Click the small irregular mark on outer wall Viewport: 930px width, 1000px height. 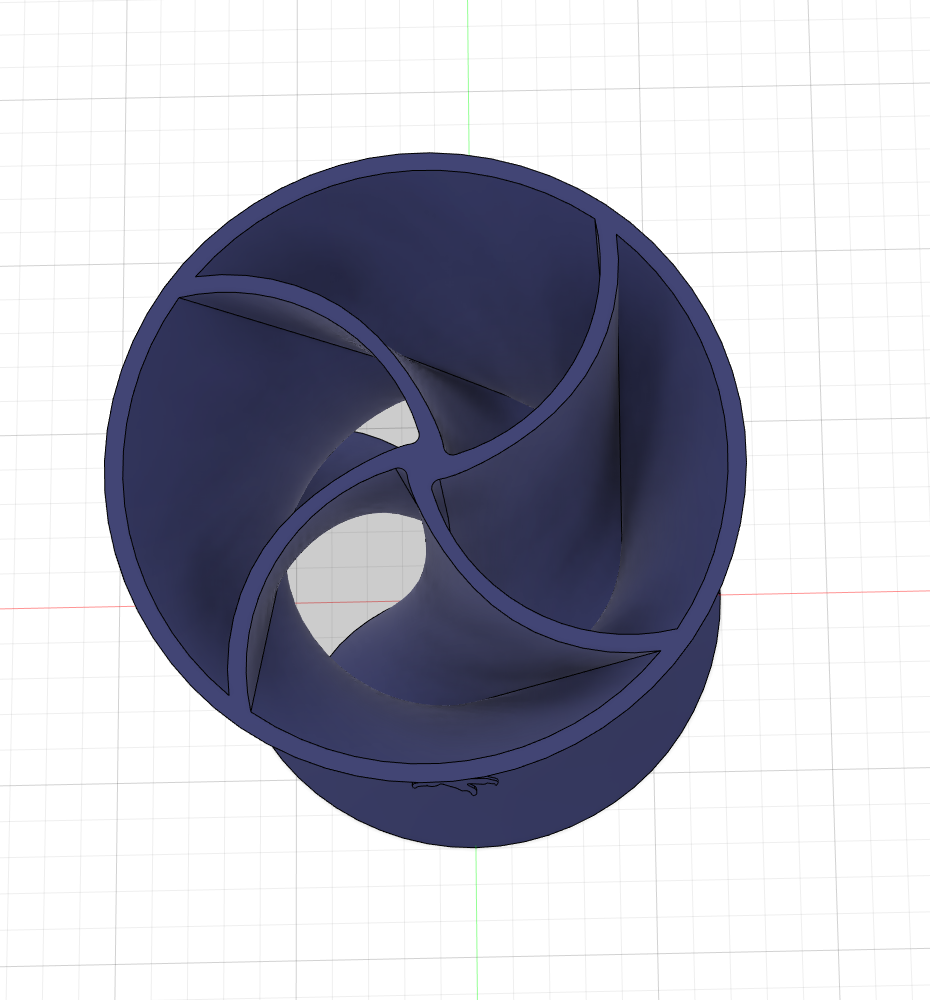pos(457,787)
